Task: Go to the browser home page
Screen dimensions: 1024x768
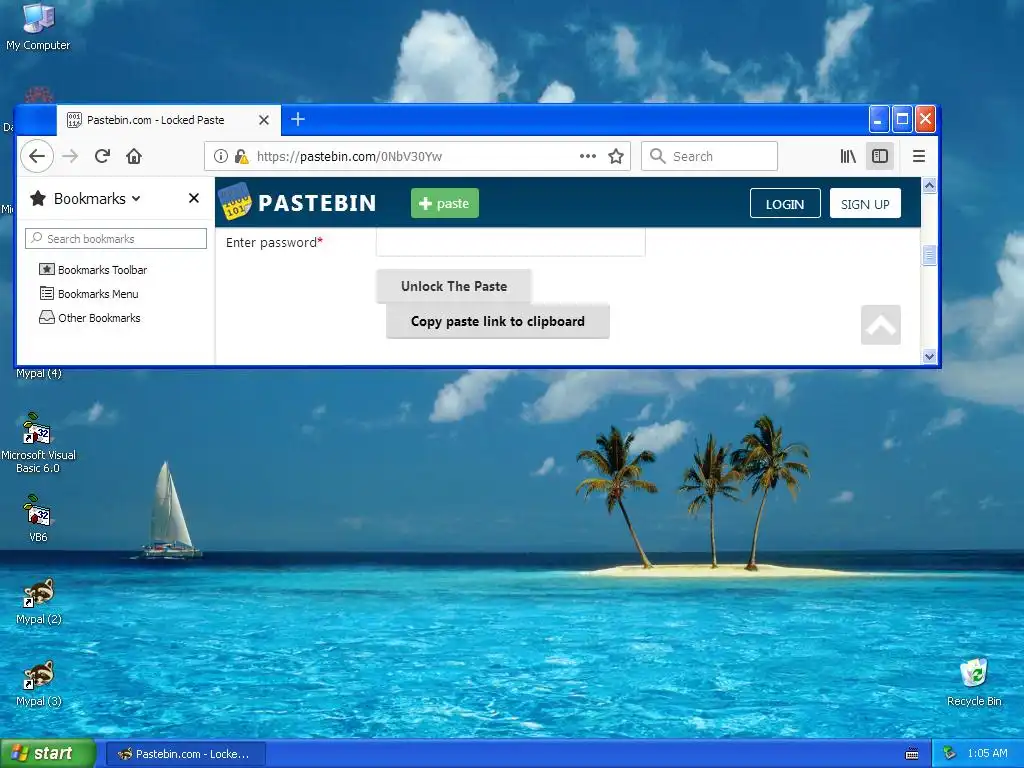Action: tap(134, 156)
